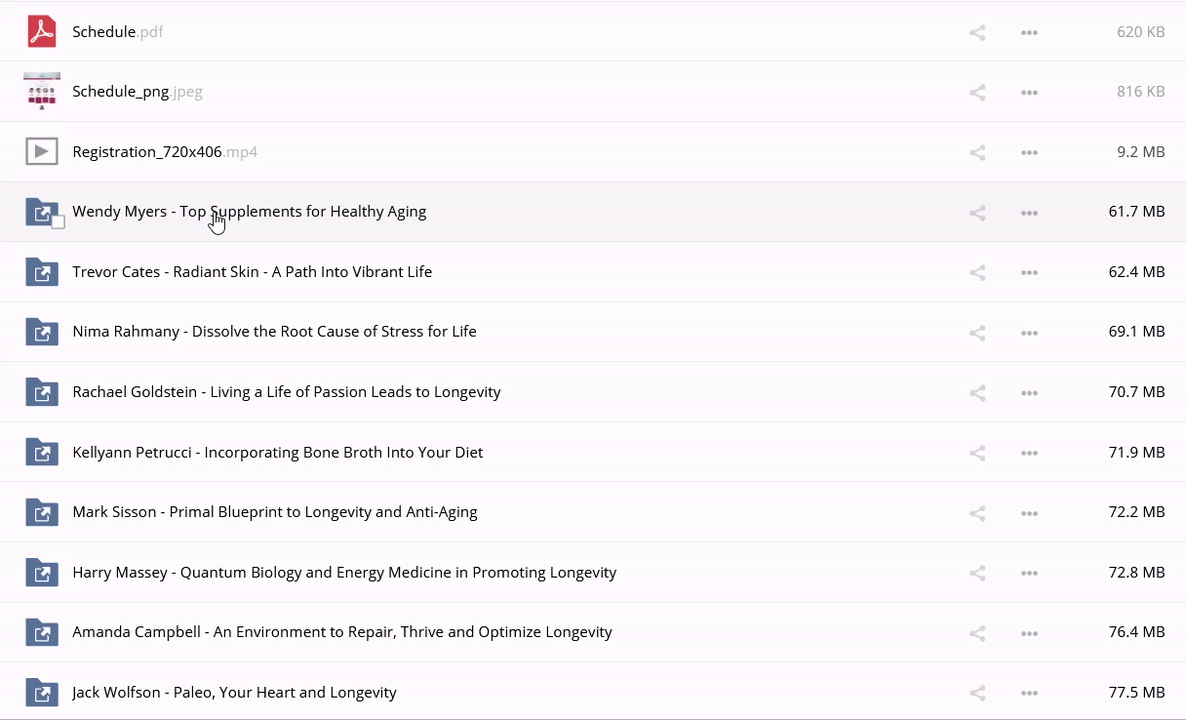Screen dimensions: 1186x720
Task: Click the Harry Massey shared folder icon
Action: click(41, 572)
